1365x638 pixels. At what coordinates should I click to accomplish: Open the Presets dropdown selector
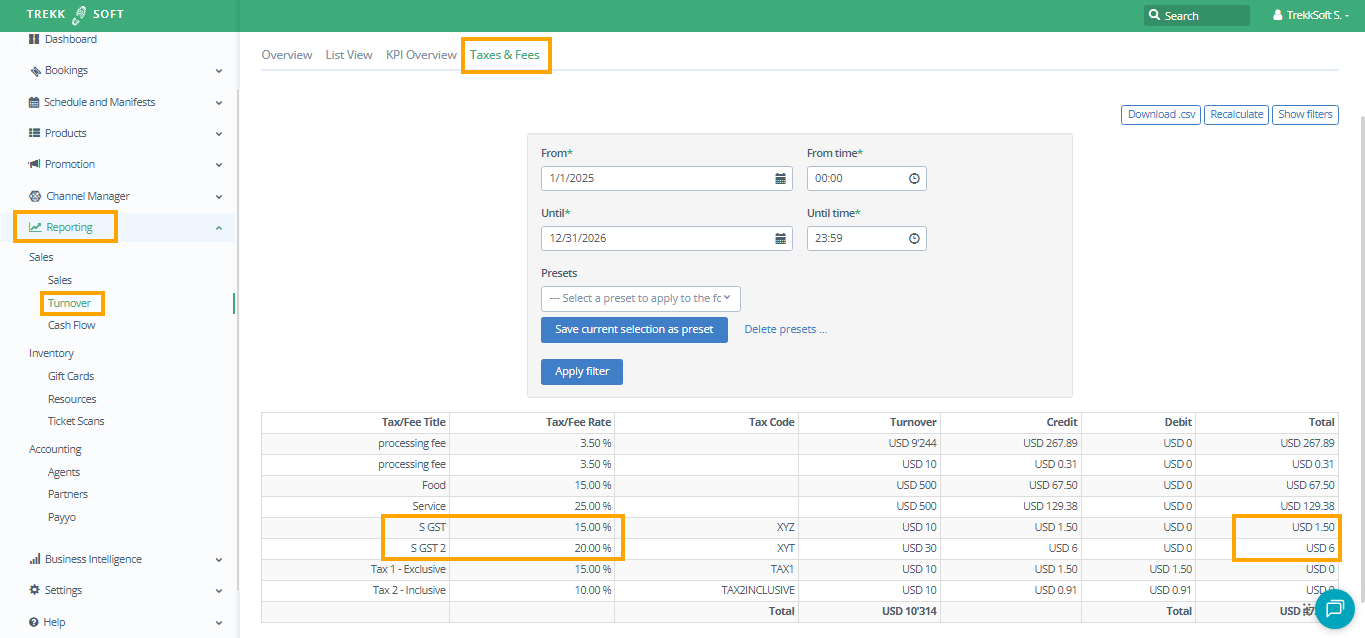pyautogui.click(x=640, y=298)
